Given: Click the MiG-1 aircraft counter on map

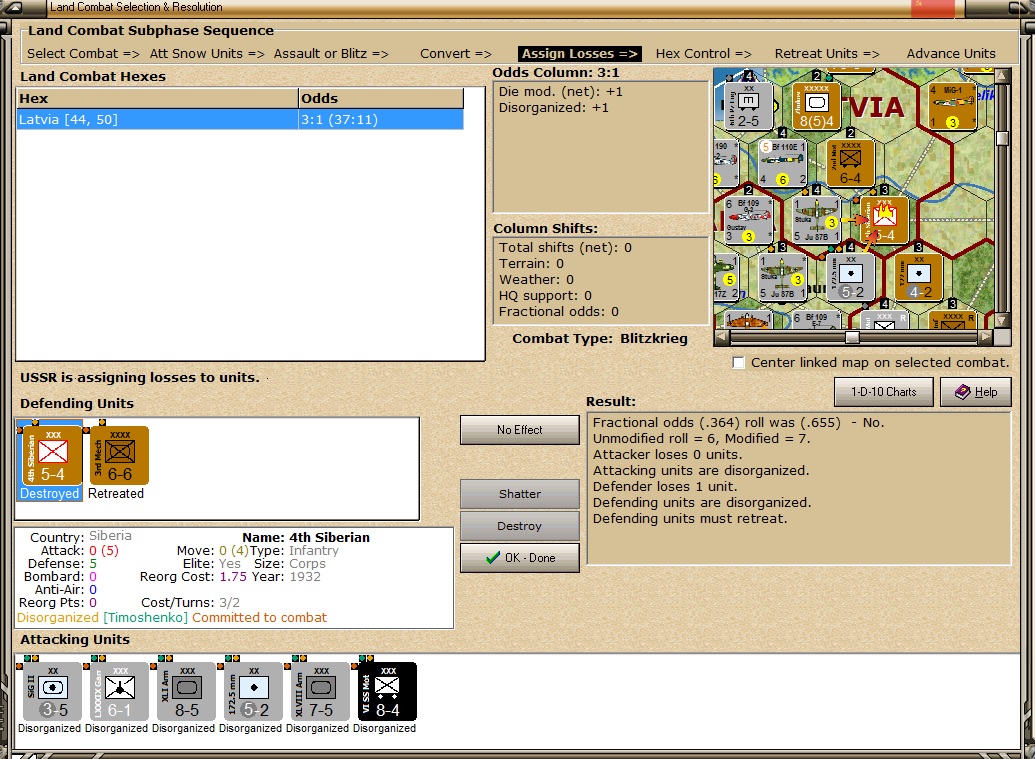Looking at the screenshot, I should coord(952,106).
